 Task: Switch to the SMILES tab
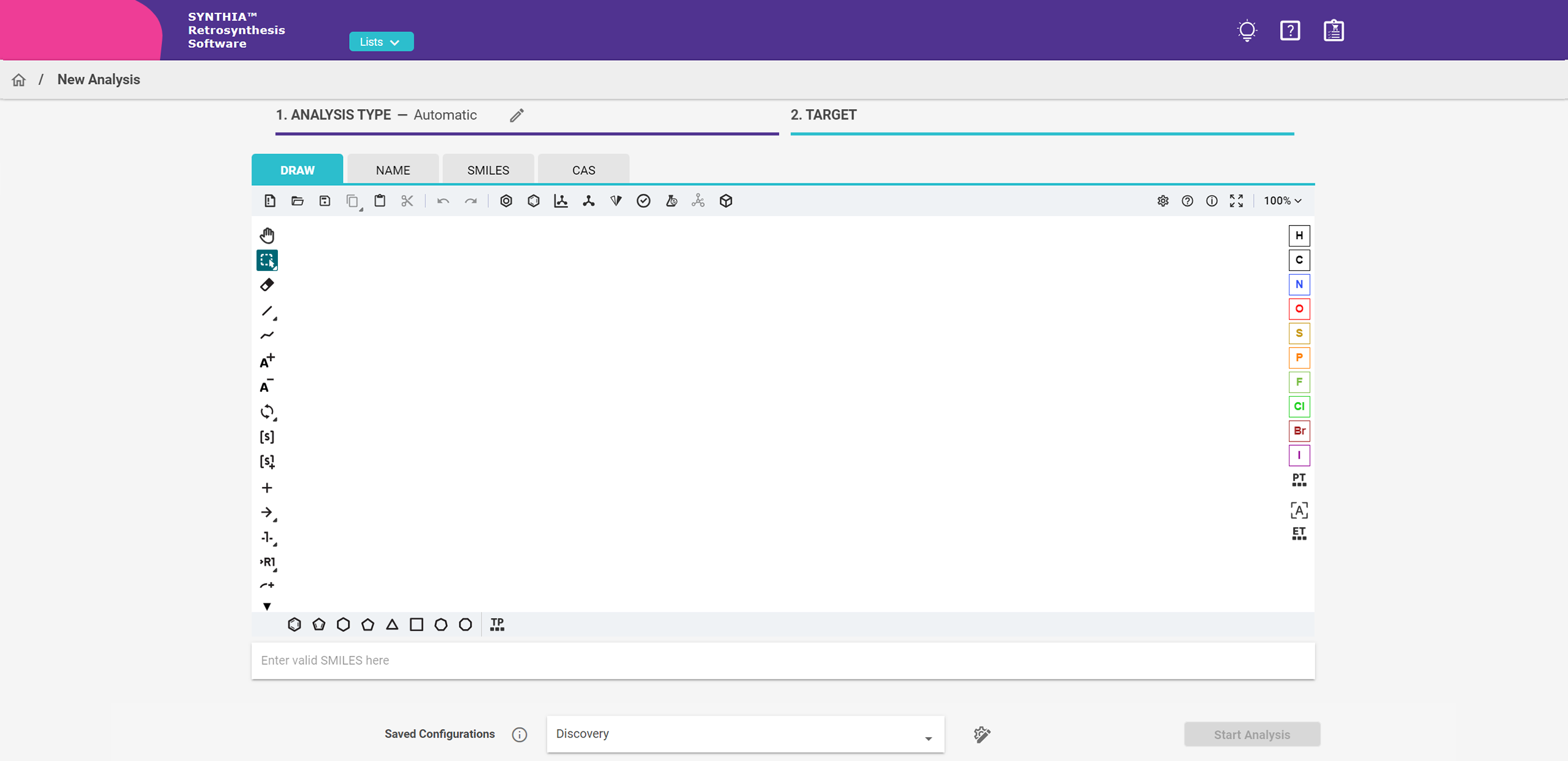coord(488,170)
